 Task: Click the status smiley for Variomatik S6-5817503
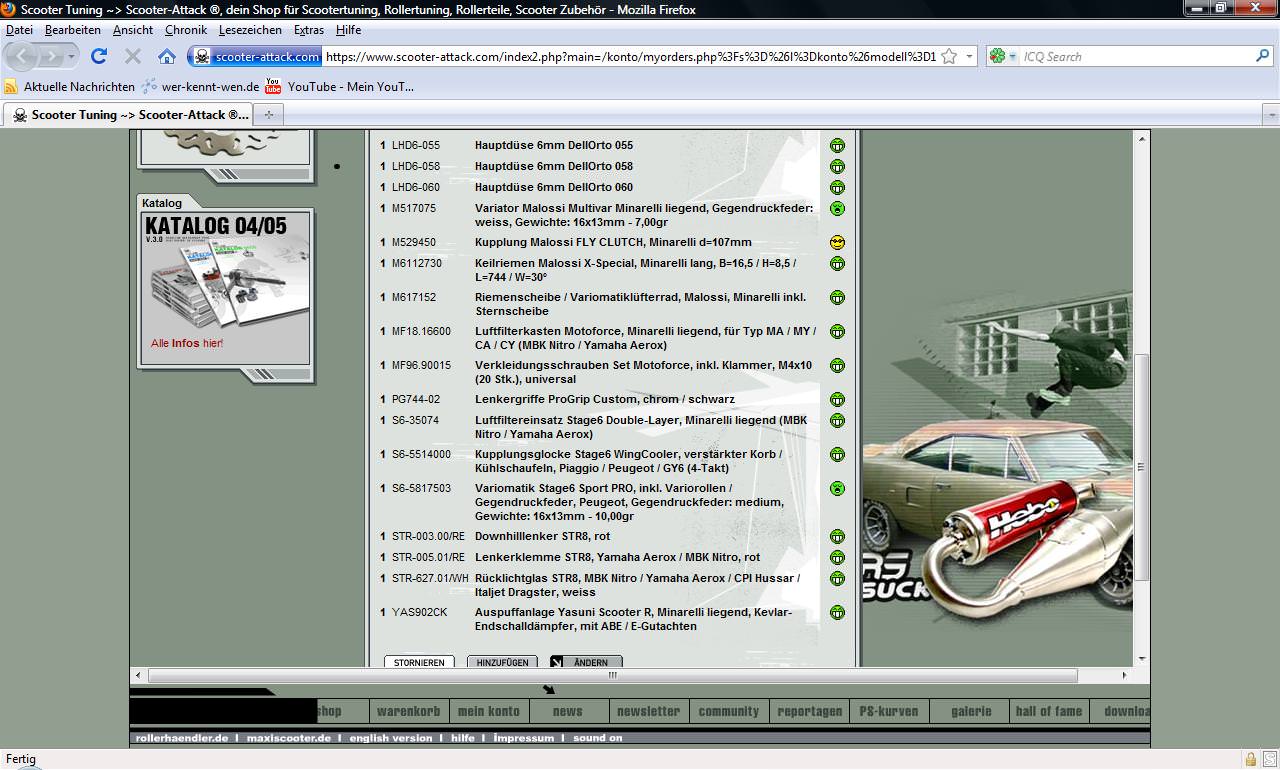click(837, 488)
